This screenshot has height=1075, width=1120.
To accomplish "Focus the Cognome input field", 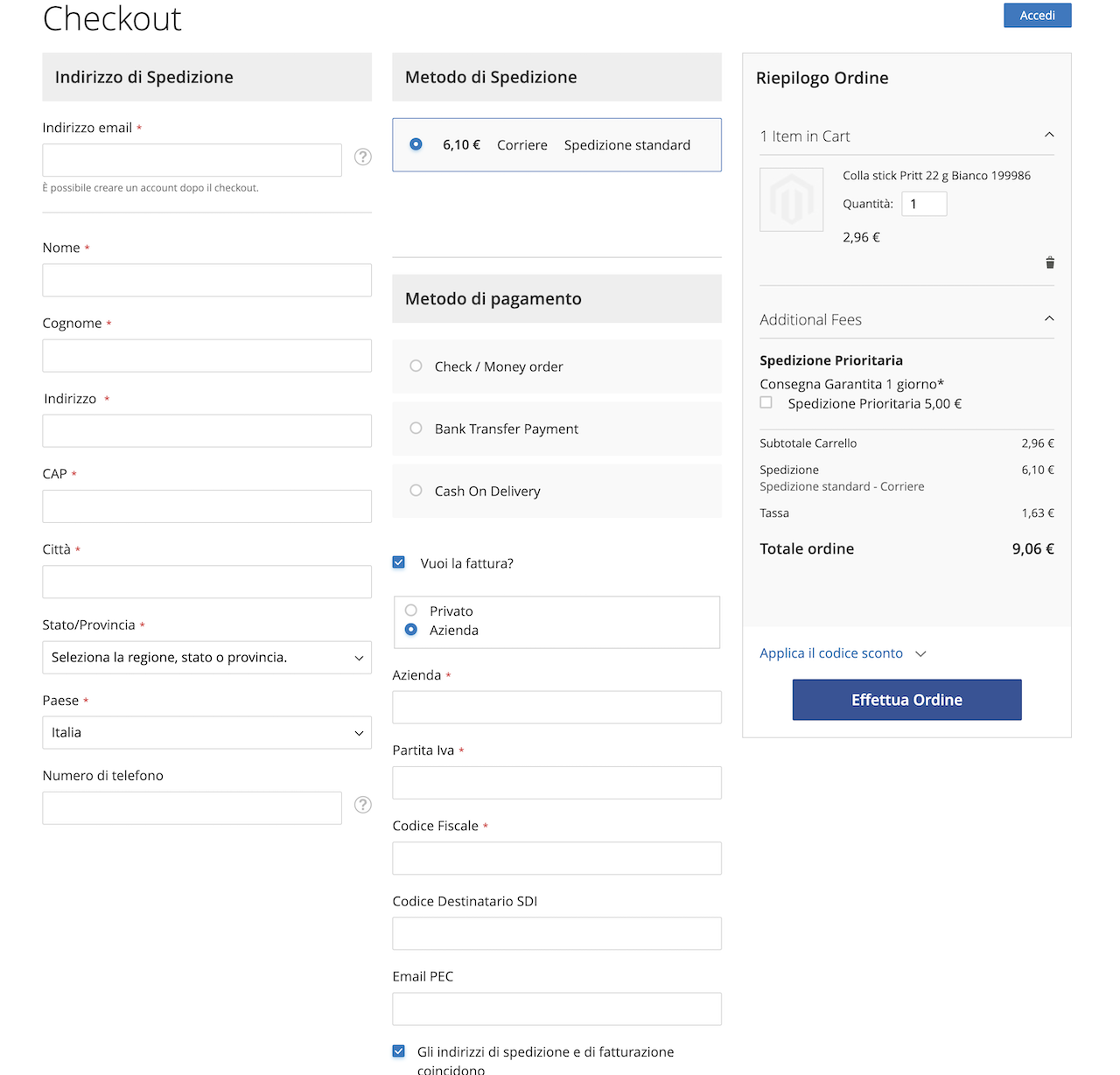I will [206, 356].
